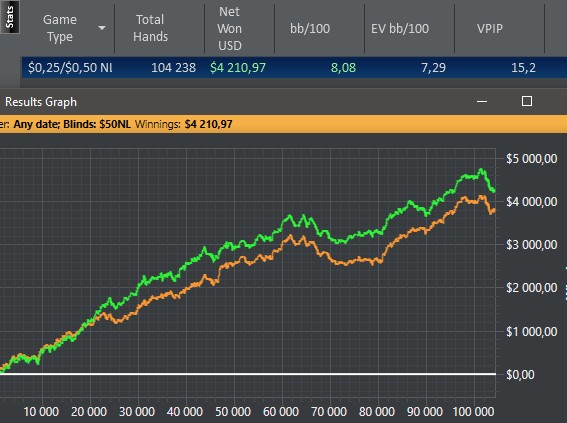Image resolution: width=567 pixels, height=423 pixels.
Task: Click the $5 000,00 axis label
Action: coord(532,159)
